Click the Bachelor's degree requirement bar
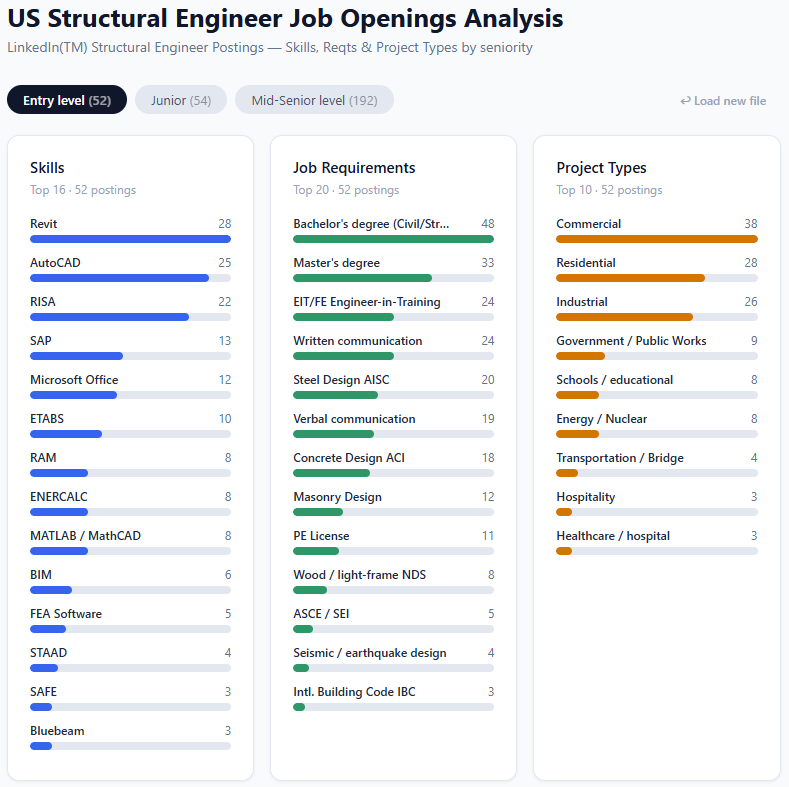789x787 pixels. pos(393,239)
